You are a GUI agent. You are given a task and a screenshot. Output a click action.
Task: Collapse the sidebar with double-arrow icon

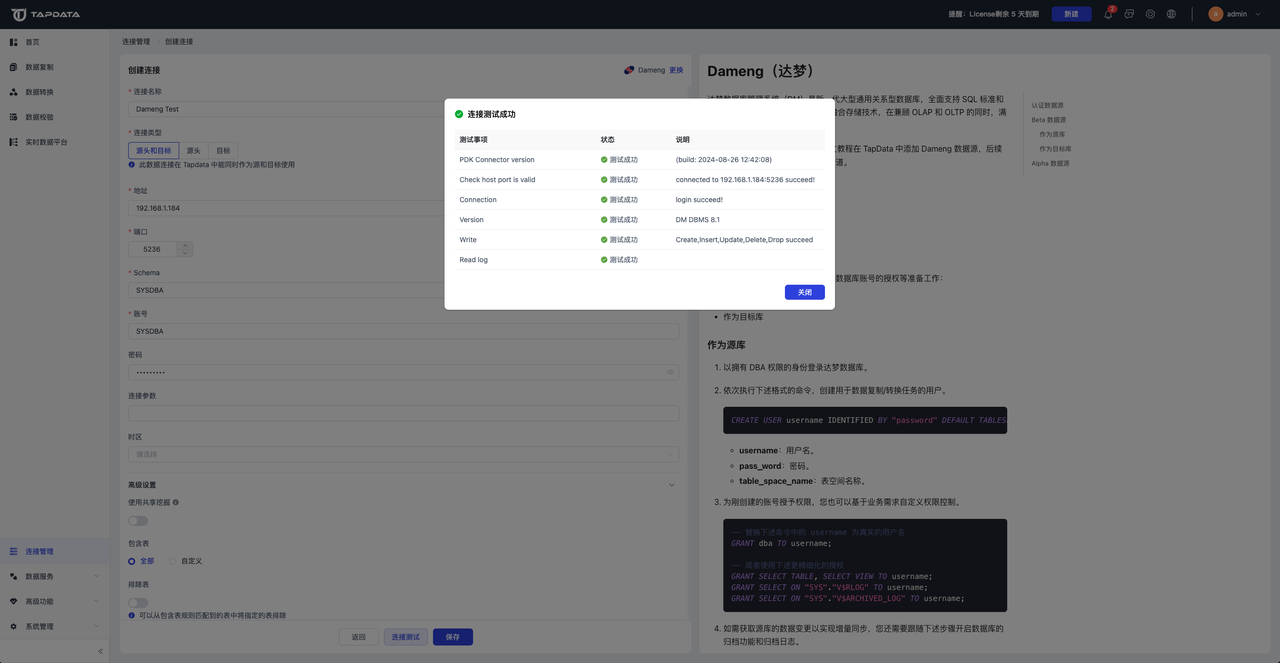coord(100,651)
